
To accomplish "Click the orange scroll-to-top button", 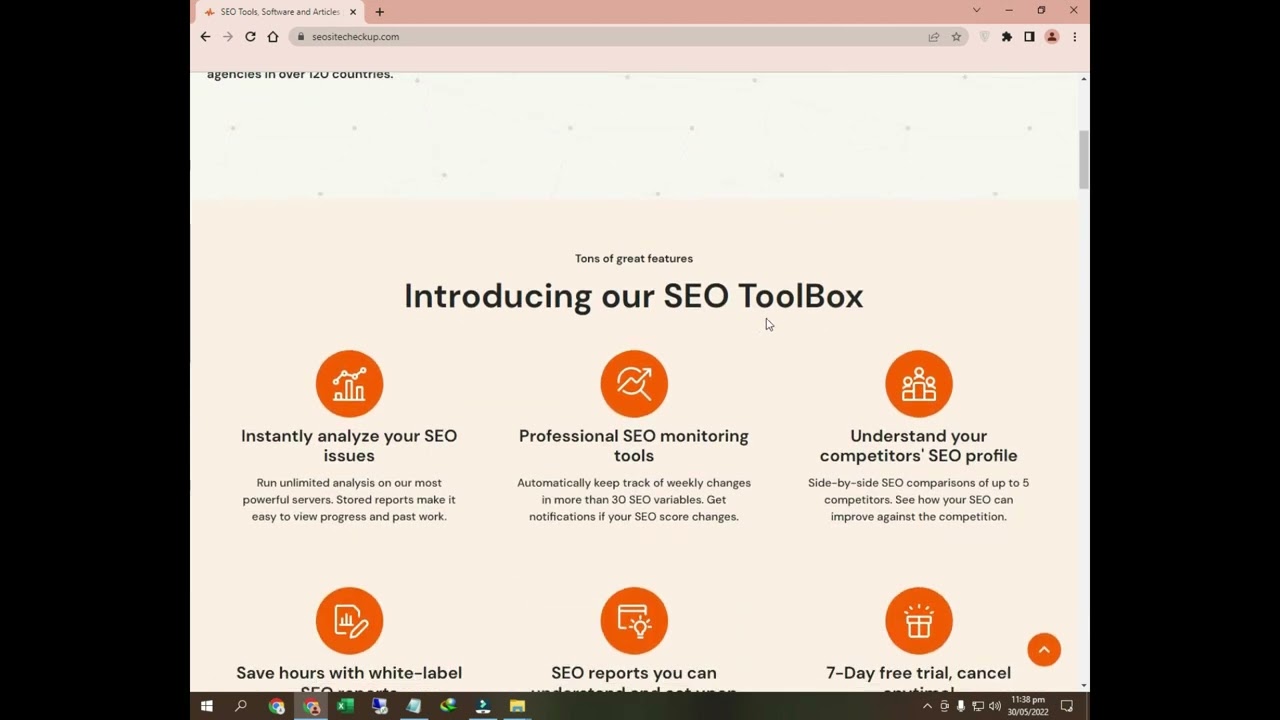I will (x=1044, y=650).
